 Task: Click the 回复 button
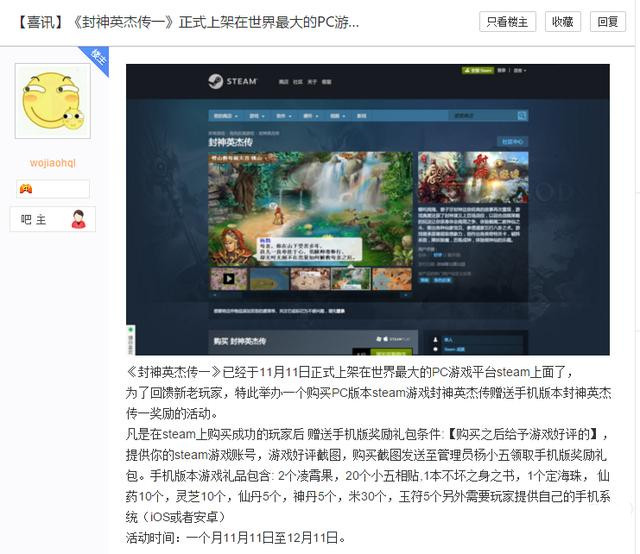click(608, 22)
